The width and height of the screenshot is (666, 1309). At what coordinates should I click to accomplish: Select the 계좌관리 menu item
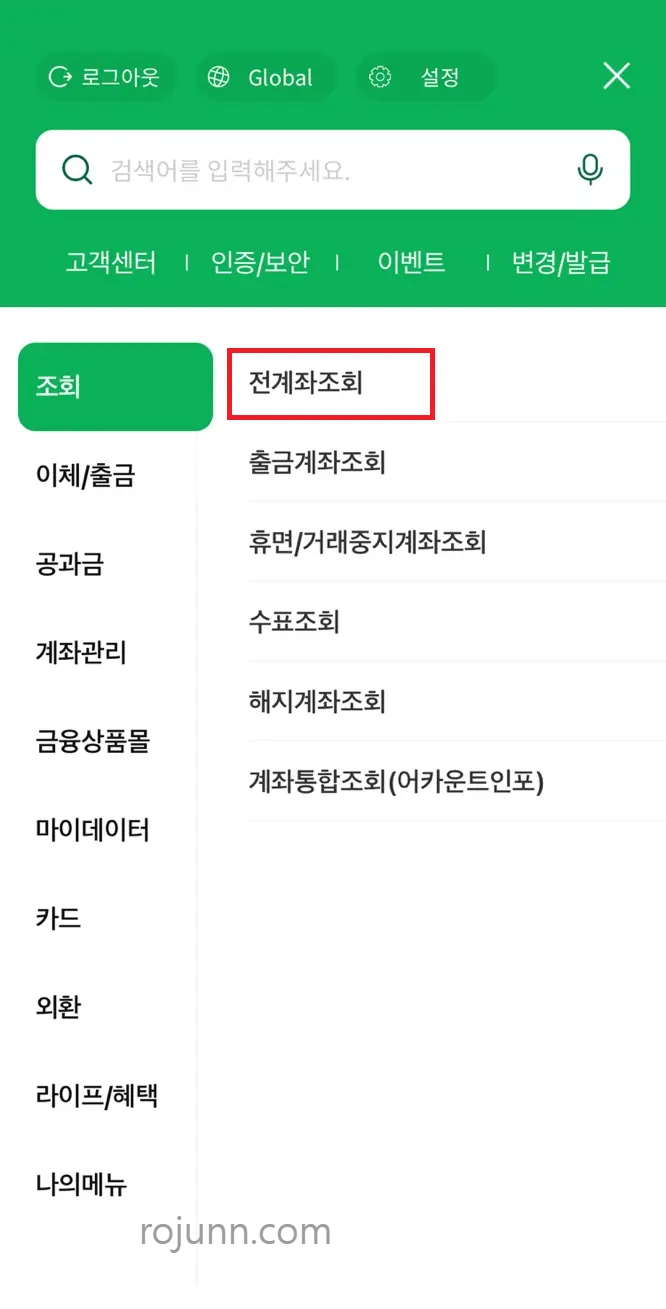(x=78, y=653)
